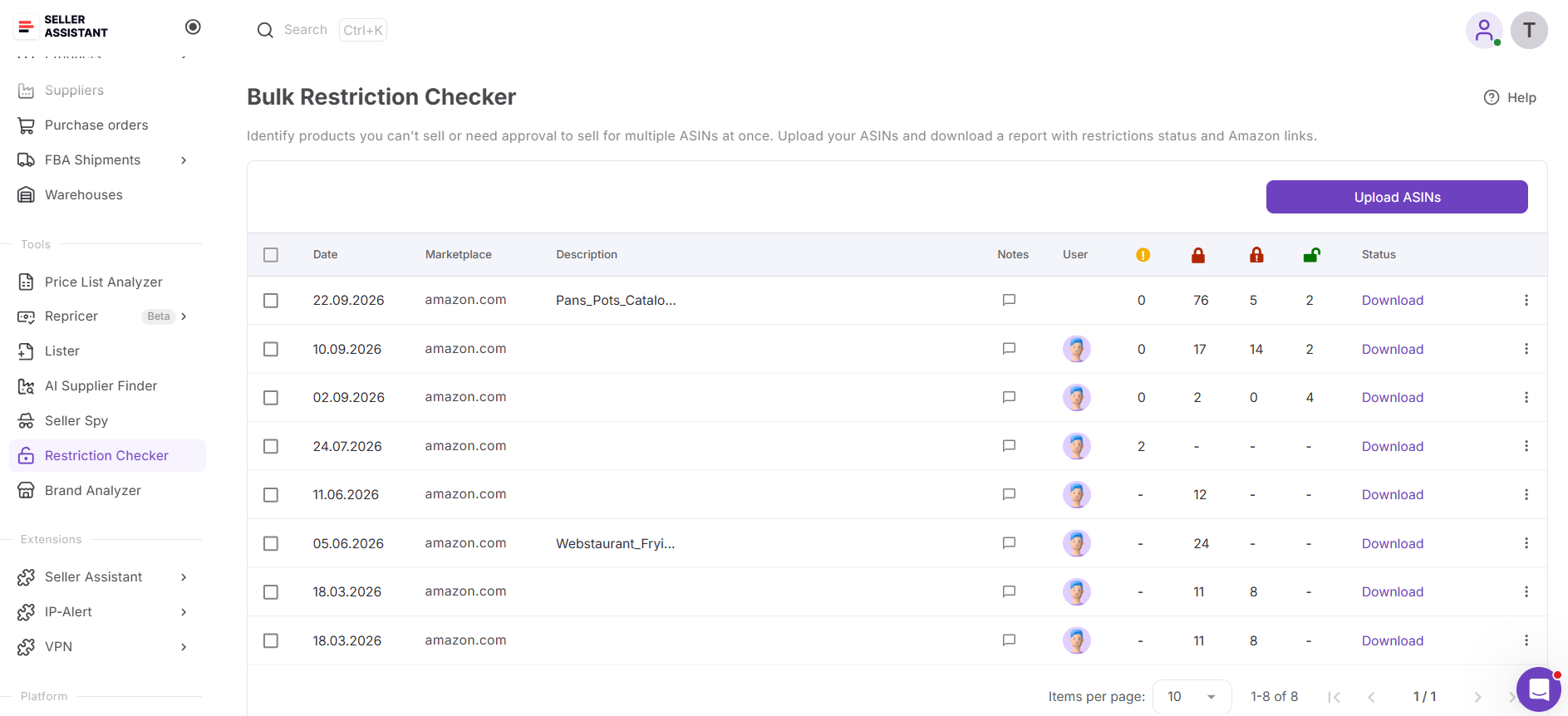1568x716 pixels.
Task: Expand the Seller Assistant extensions submenu
Action: point(184,577)
